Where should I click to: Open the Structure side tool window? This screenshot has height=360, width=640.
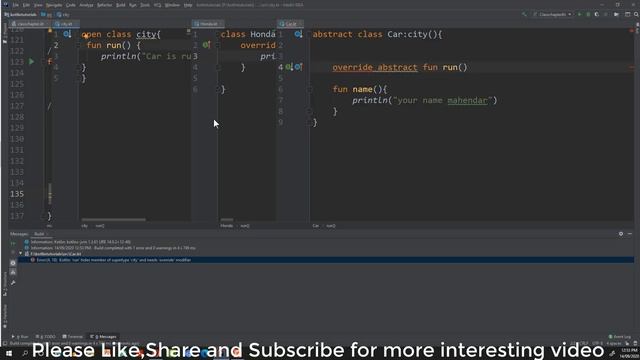[4, 284]
